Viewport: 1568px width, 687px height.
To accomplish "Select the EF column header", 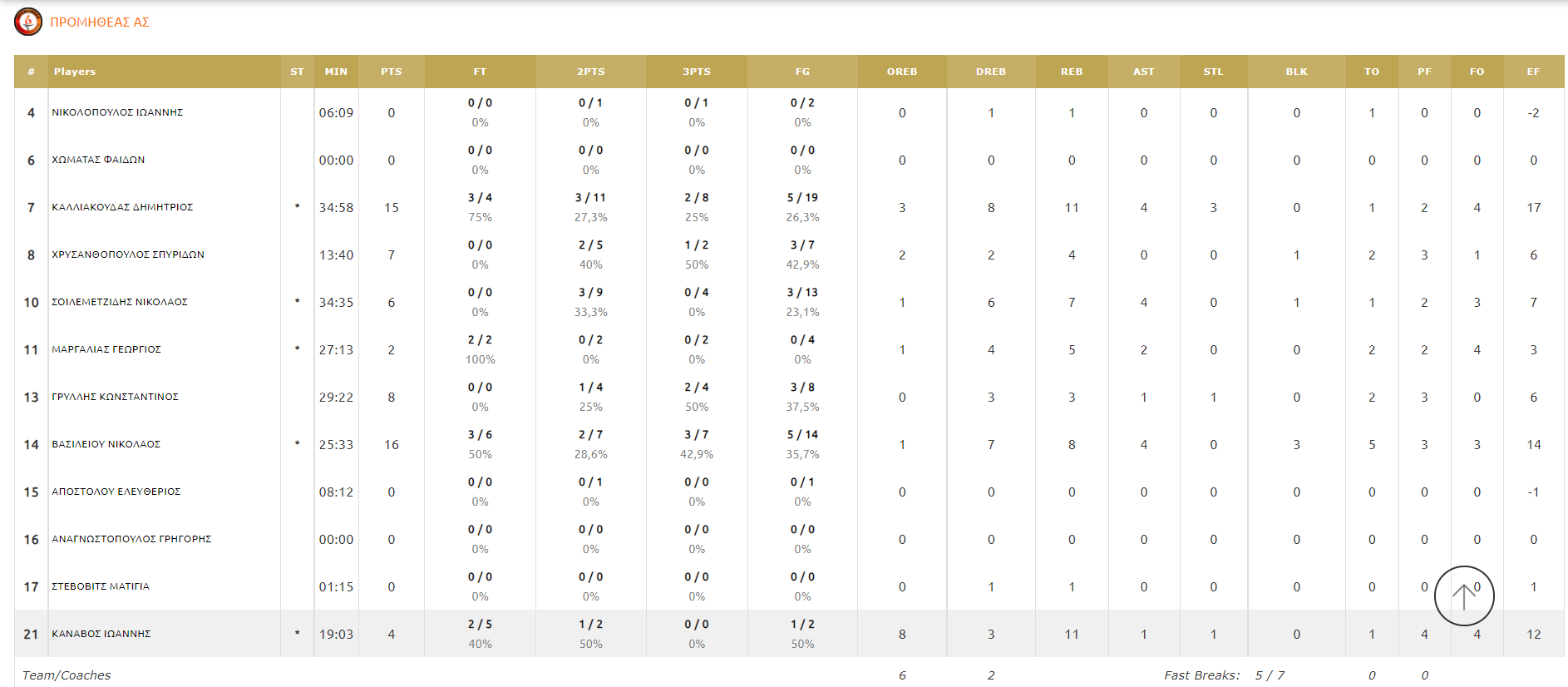I will (x=1533, y=72).
